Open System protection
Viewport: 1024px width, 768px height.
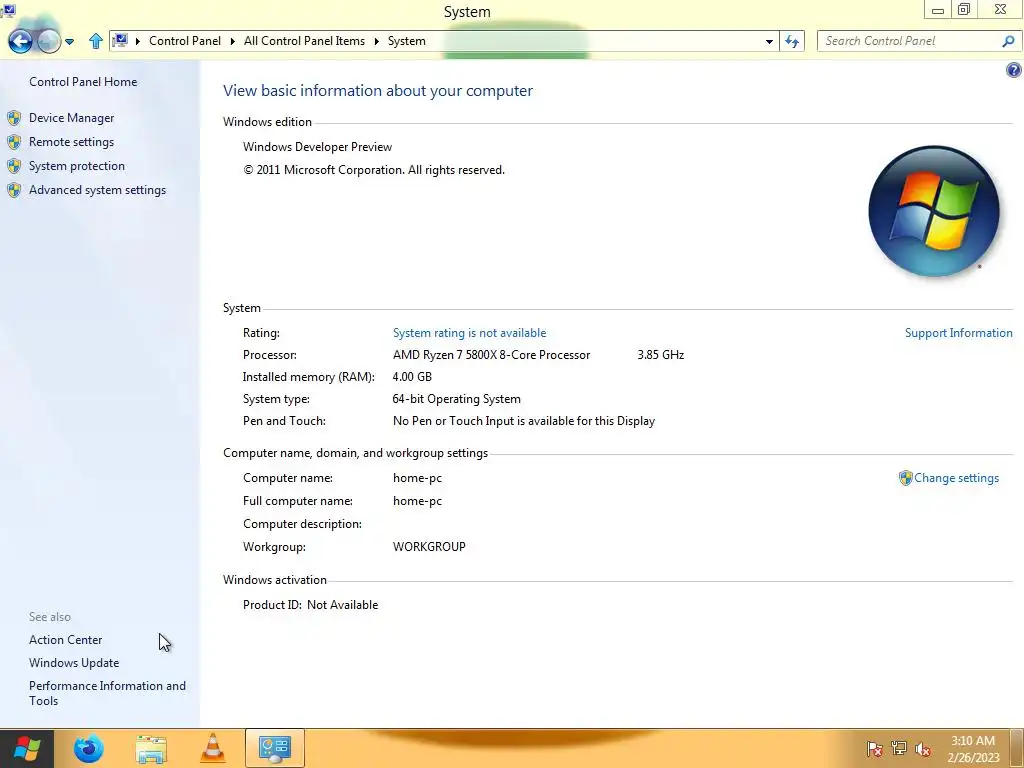(x=76, y=166)
